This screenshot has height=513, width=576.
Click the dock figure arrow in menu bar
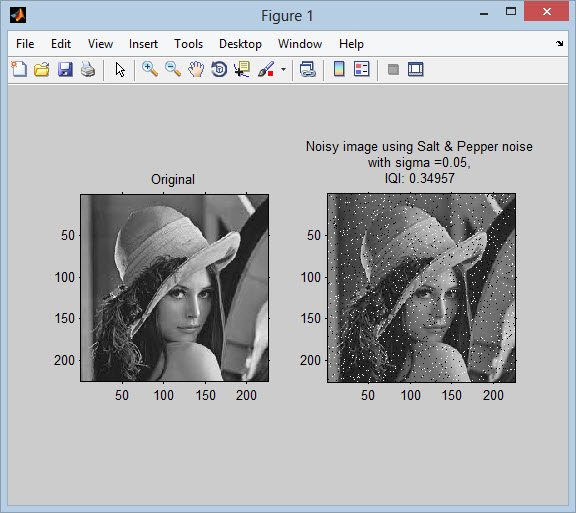pyautogui.click(x=559, y=43)
